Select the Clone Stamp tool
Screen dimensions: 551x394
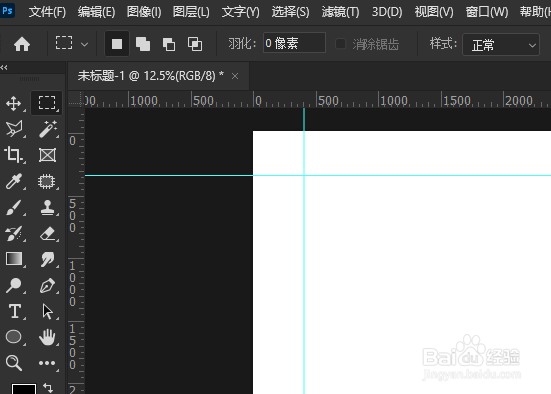47,207
